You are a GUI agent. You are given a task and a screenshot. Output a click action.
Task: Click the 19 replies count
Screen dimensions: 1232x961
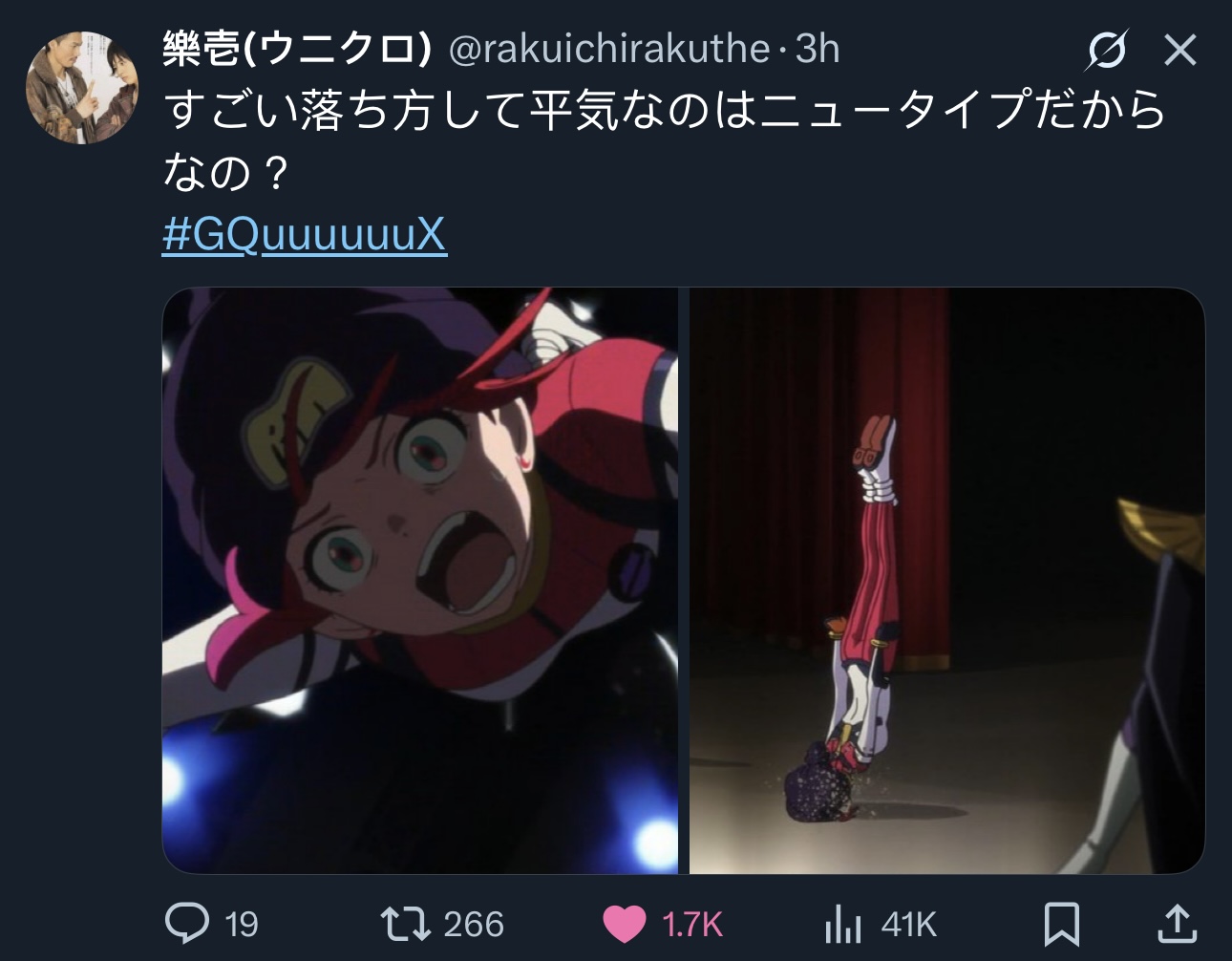(242, 925)
